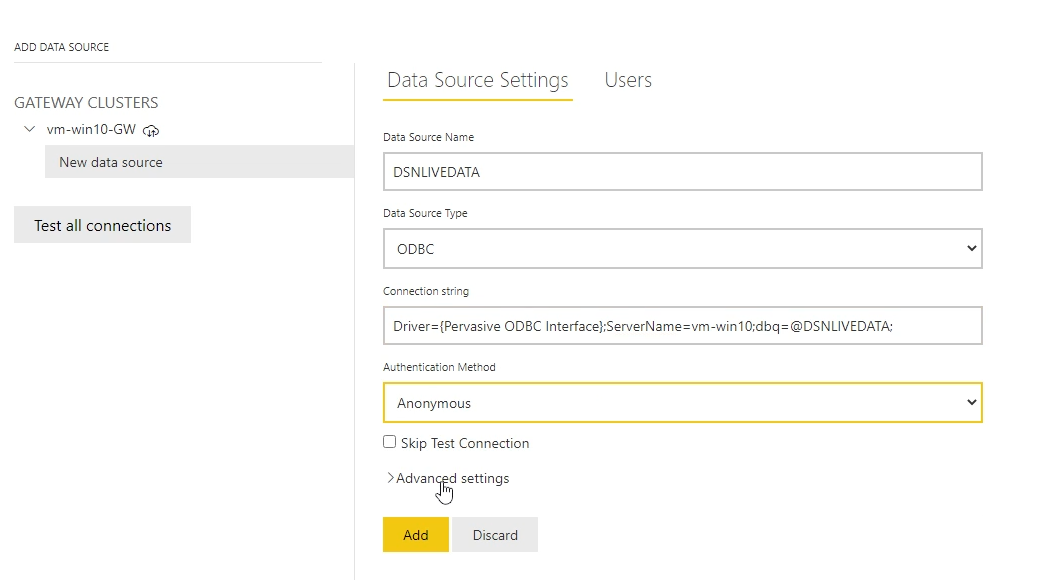Open the Data Source Type ODBC dropdown
This screenshot has height=580, width=1046.
tap(682, 249)
